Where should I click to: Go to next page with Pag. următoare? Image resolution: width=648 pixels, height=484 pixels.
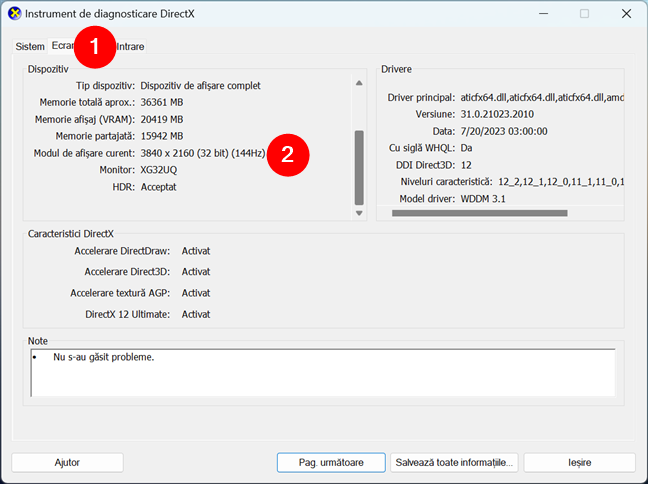331,463
